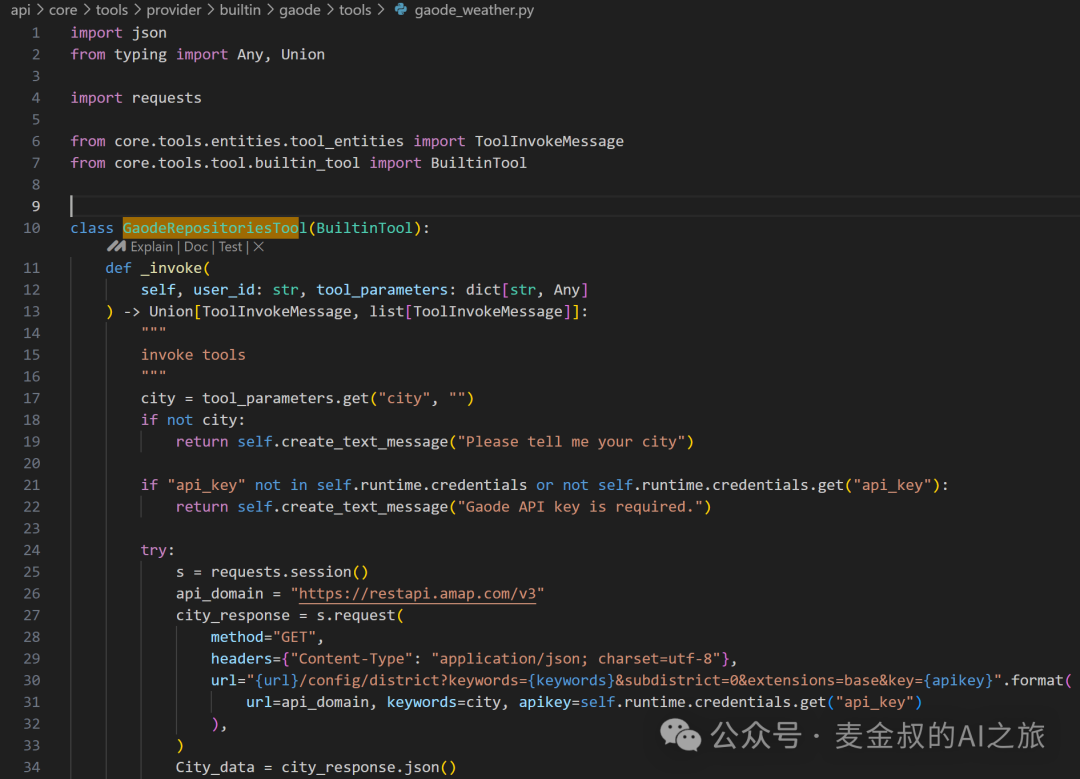Click '.format(' at end of line 30
Image resolution: width=1080 pixels, height=779 pixels.
(x=1037, y=680)
